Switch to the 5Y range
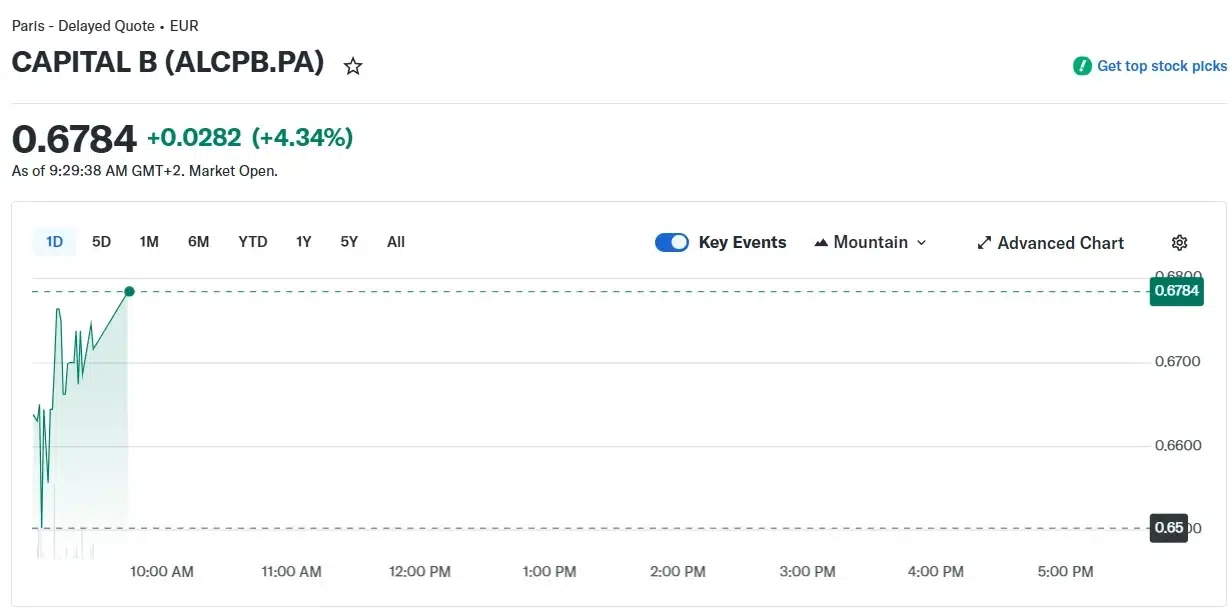The width and height of the screenshot is (1232, 611). click(x=349, y=242)
